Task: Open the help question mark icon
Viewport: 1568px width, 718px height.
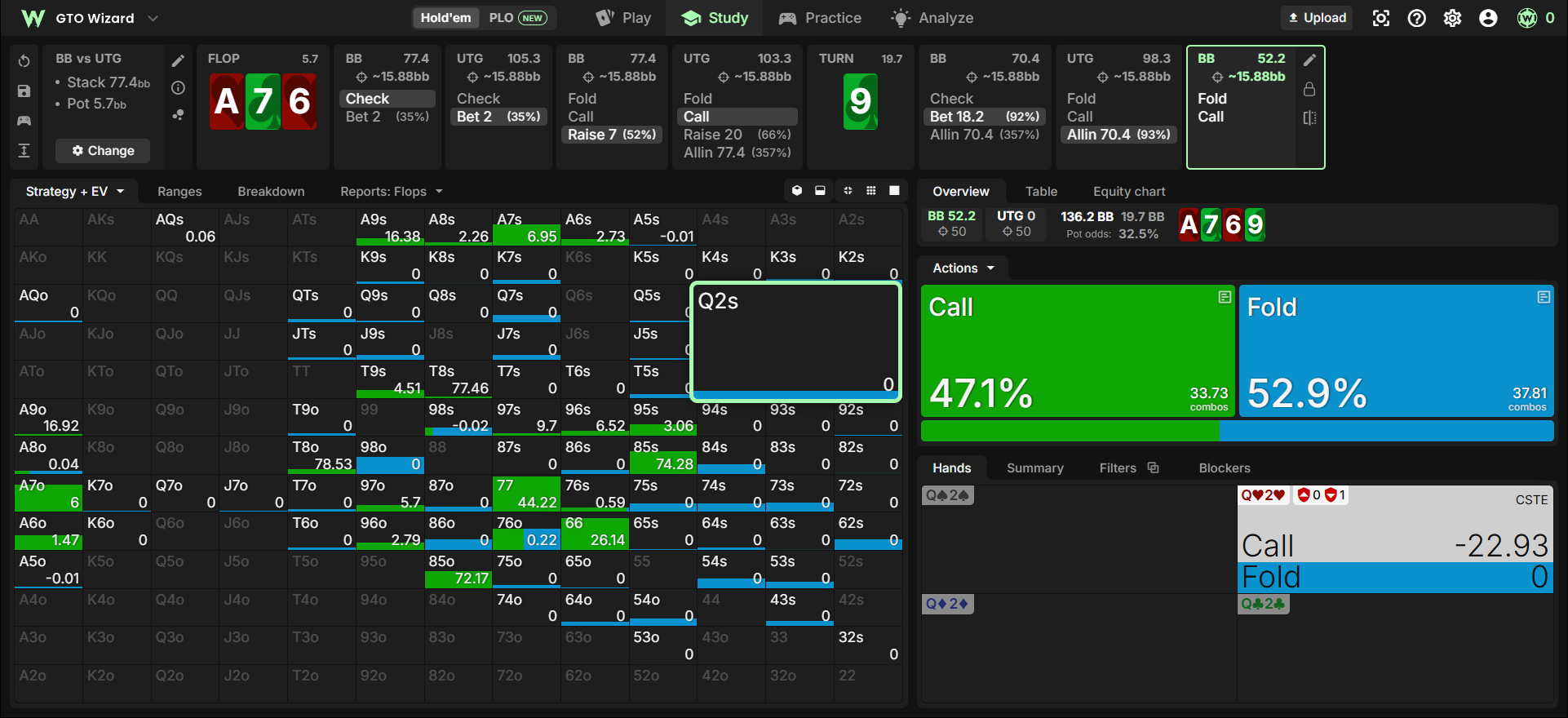Action: coord(1417,18)
